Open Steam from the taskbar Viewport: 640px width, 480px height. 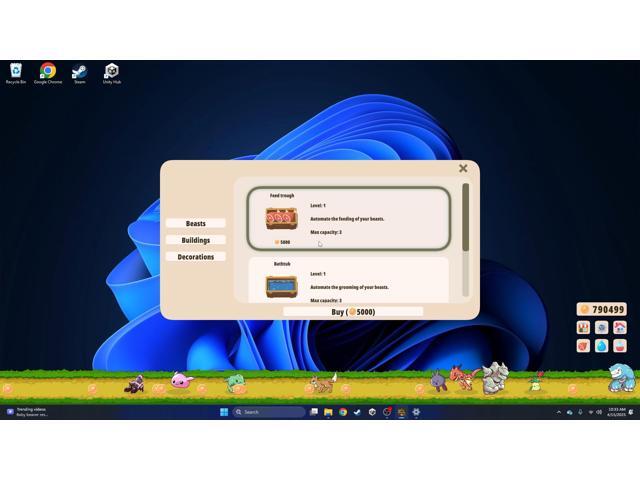[358, 412]
